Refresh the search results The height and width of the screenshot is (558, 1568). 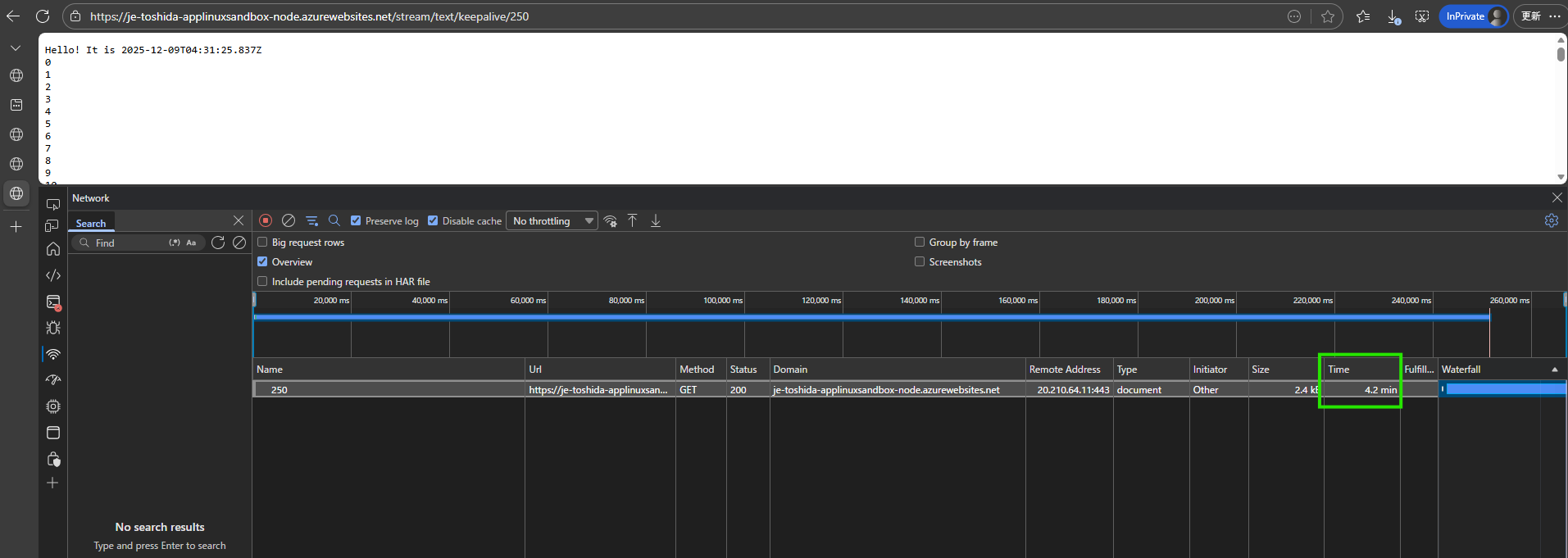[x=218, y=243]
